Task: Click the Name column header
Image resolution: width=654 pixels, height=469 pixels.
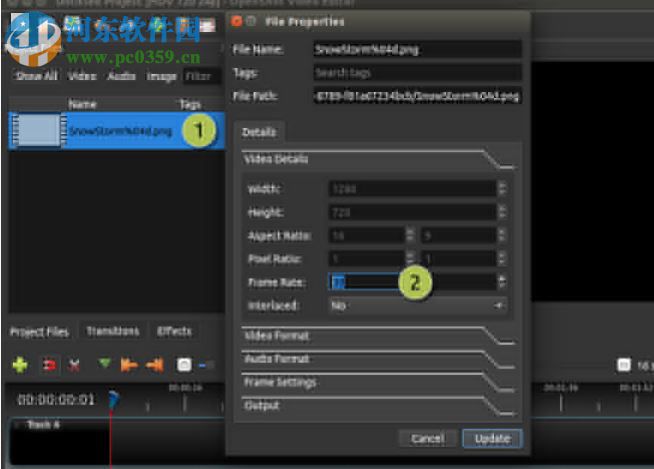Action: (83, 104)
